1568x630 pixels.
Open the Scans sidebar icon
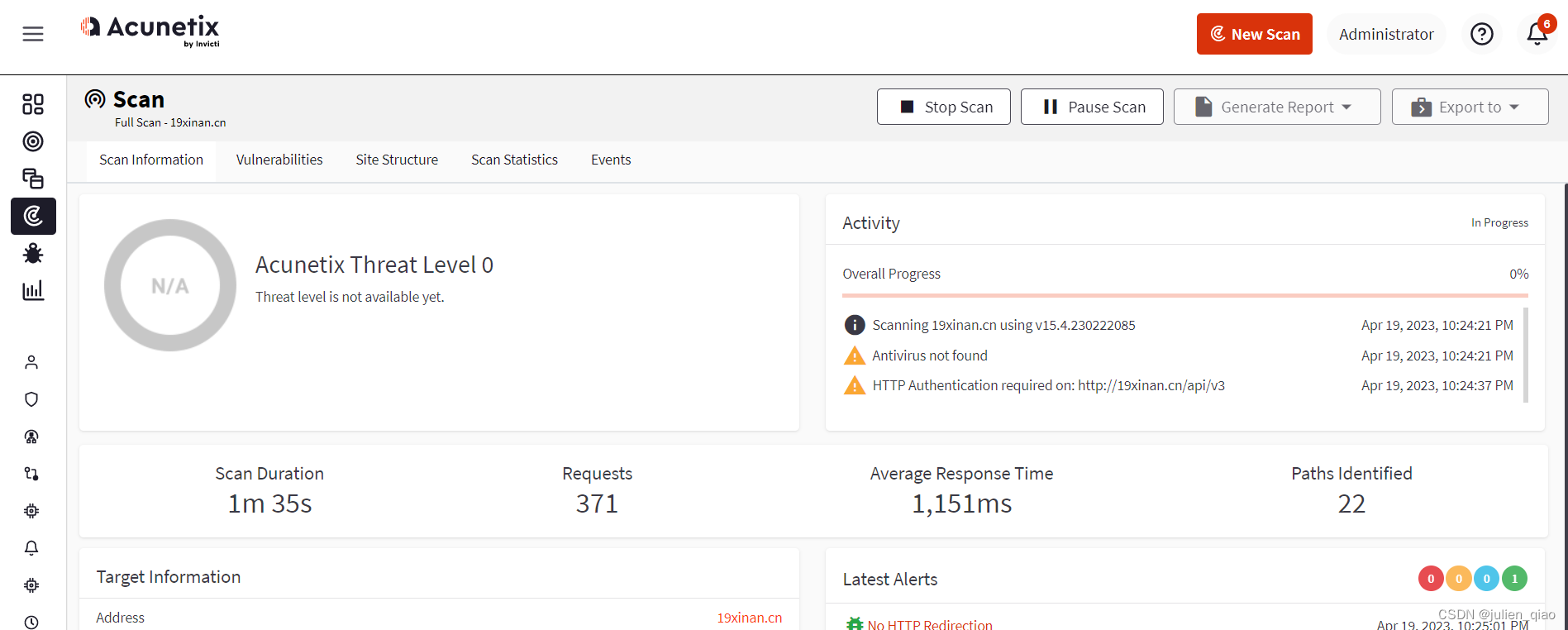point(33,216)
